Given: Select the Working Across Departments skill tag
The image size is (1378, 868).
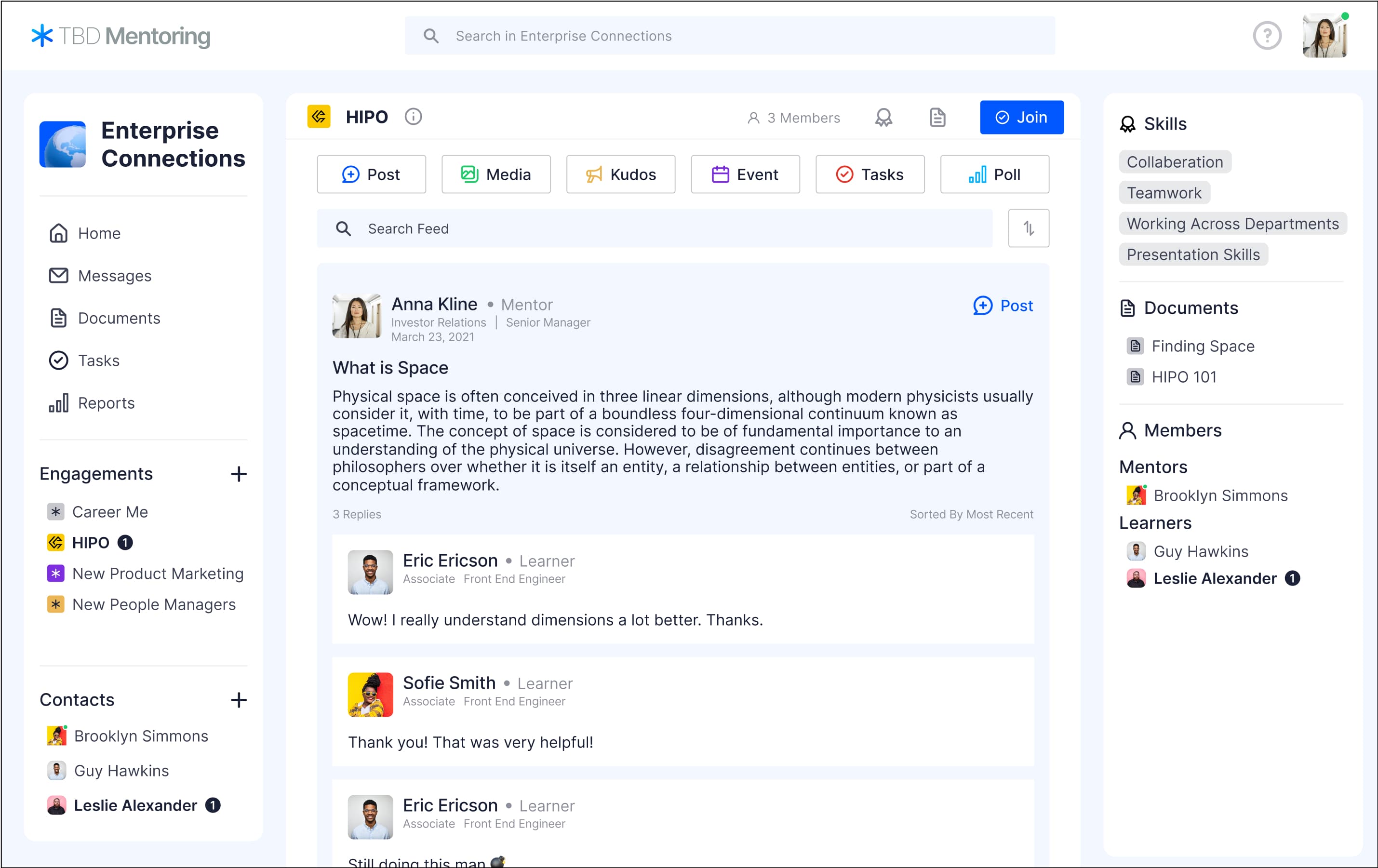Looking at the screenshot, I should click(1232, 224).
